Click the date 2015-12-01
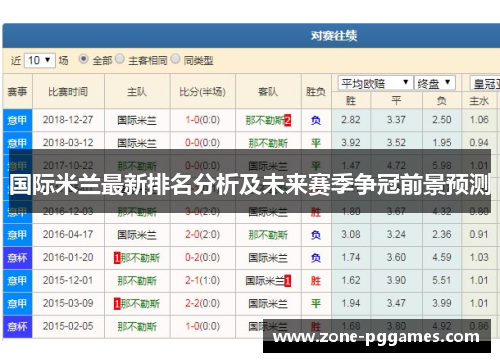This screenshot has width=500, height=362. 68,281
